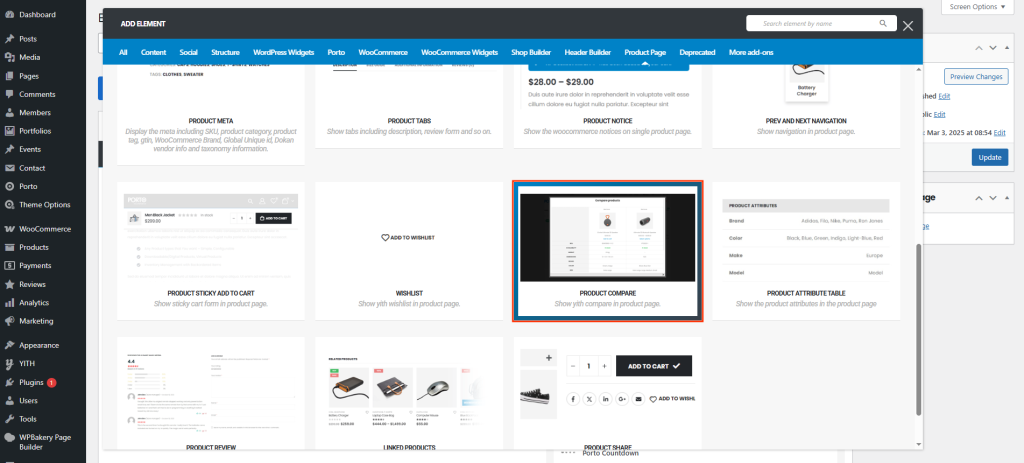Select the Product Compare element thumbnail

click(607, 238)
